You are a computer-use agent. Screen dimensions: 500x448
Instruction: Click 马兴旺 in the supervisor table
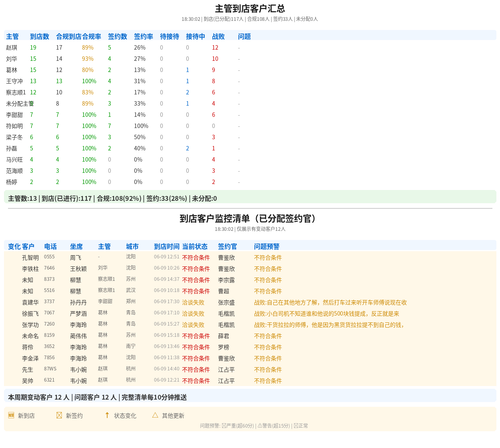point(14,159)
